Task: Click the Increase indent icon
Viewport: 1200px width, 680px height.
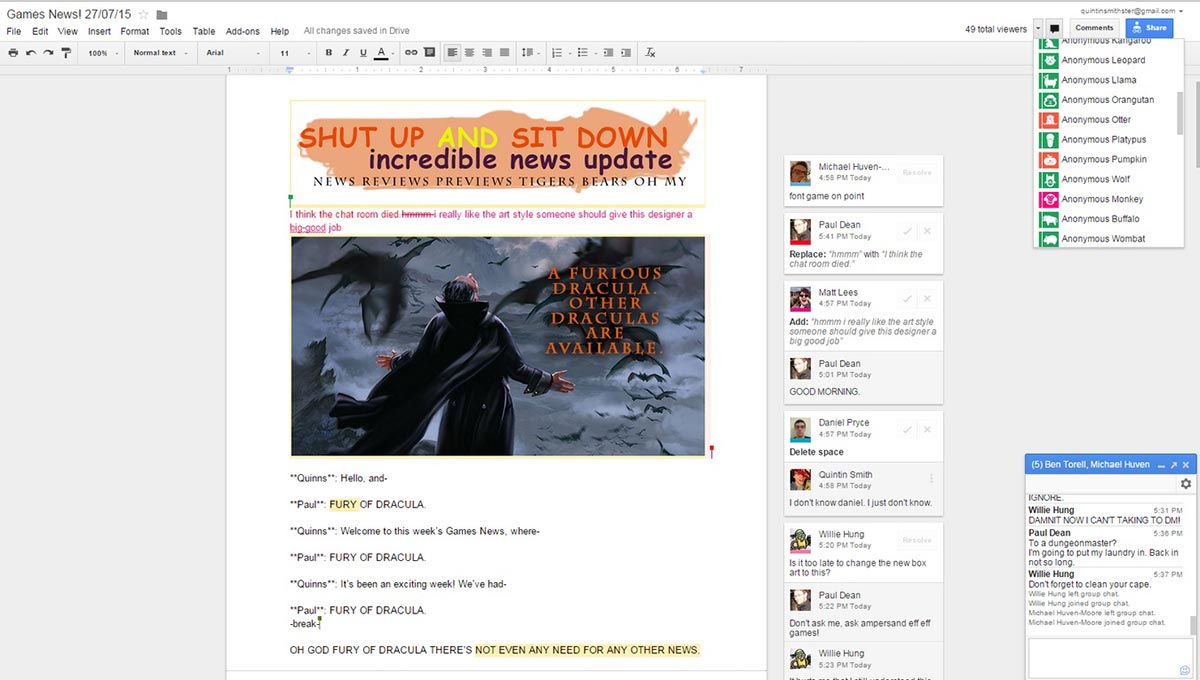Action: [627, 53]
